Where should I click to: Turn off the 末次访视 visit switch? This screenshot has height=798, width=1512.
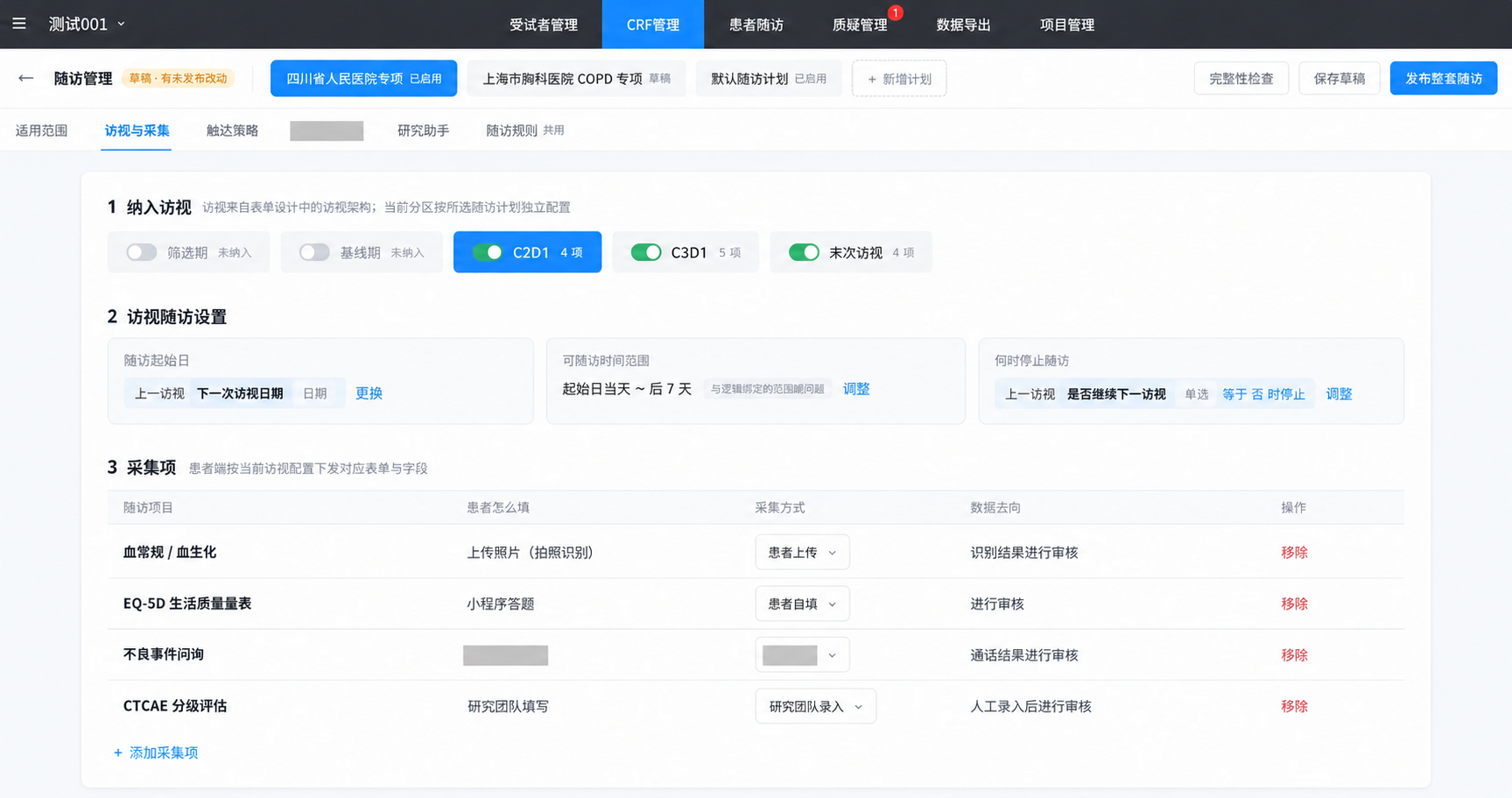tap(804, 252)
